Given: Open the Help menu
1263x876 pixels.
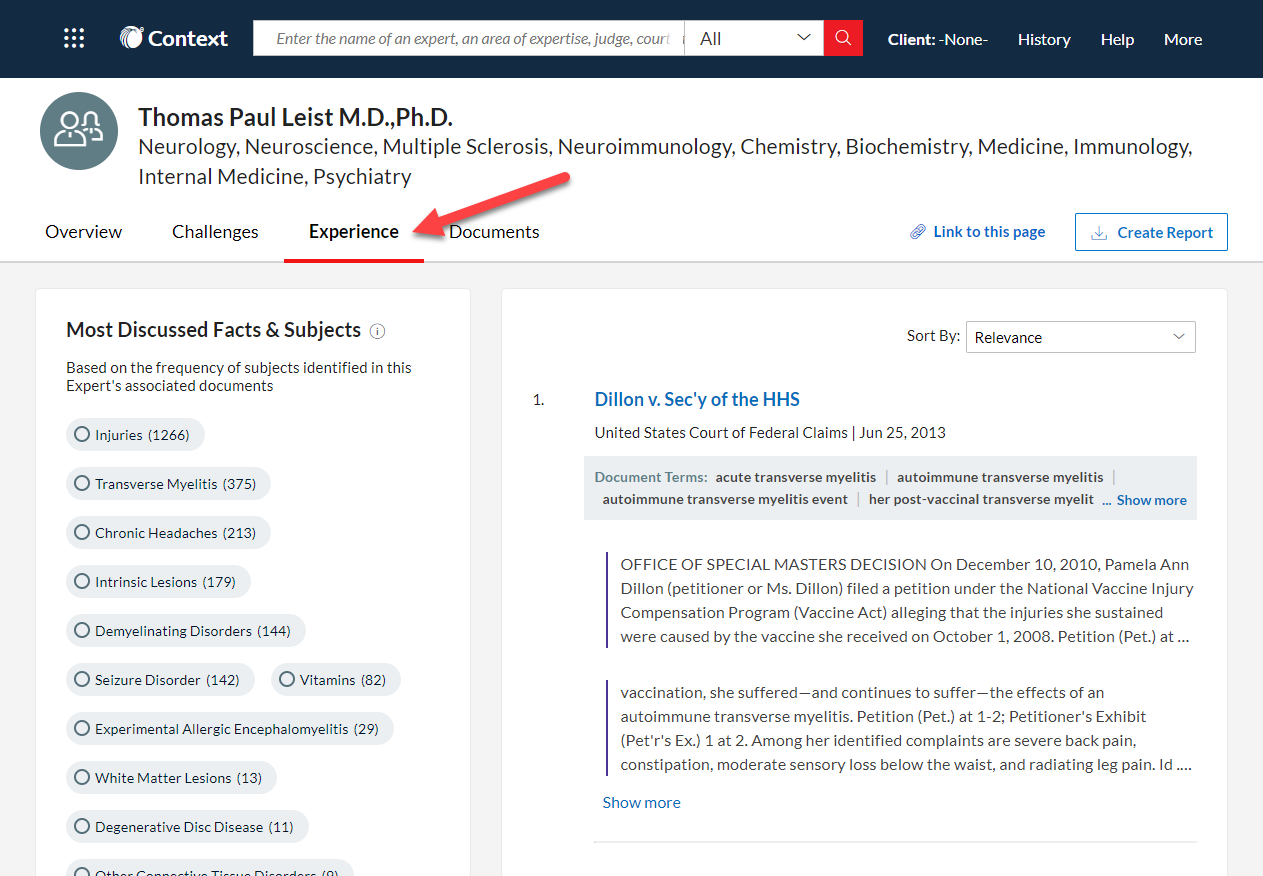Looking at the screenshot, I should pos(1117,39).
